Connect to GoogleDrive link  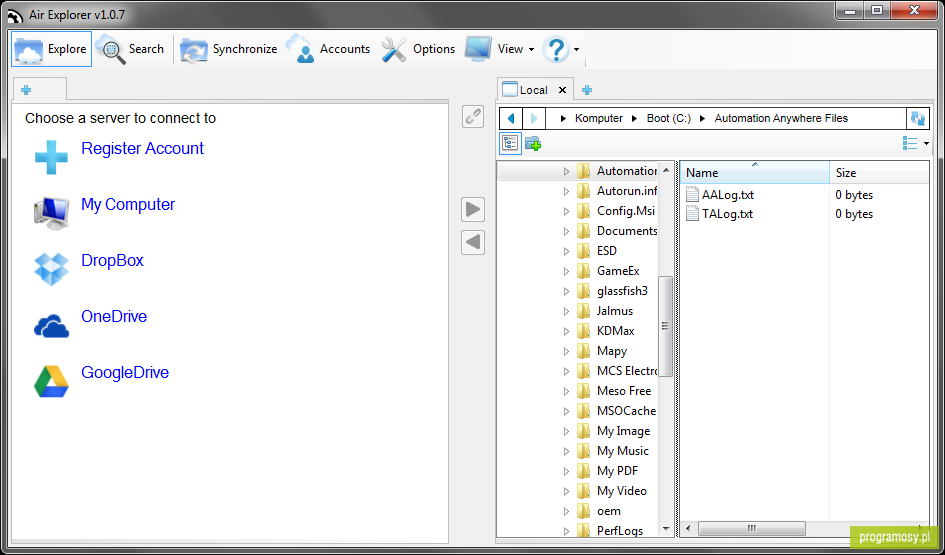tap(125, 373)
